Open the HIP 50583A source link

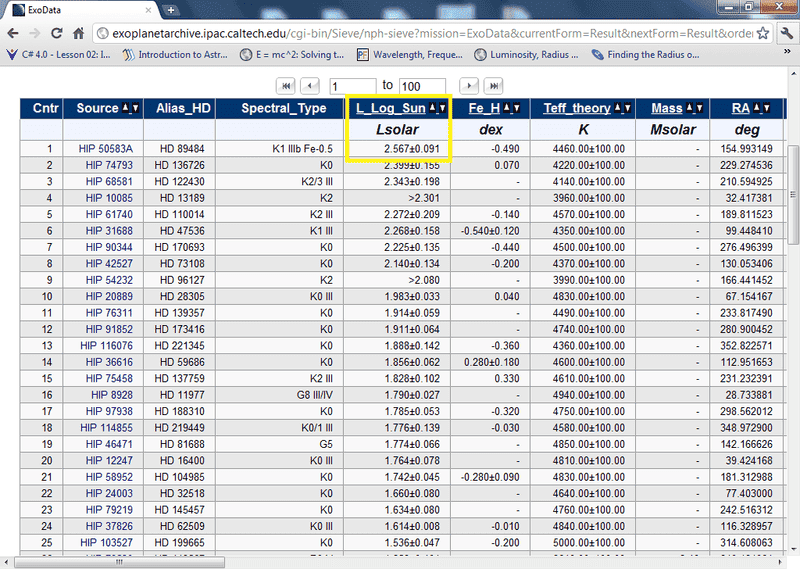coord(106,148)
